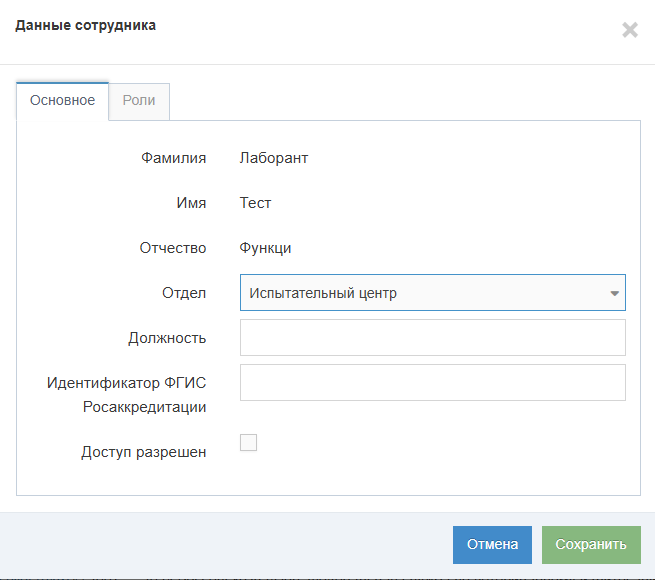
Task: Click the Отдел field label
Action: point(184,293)
